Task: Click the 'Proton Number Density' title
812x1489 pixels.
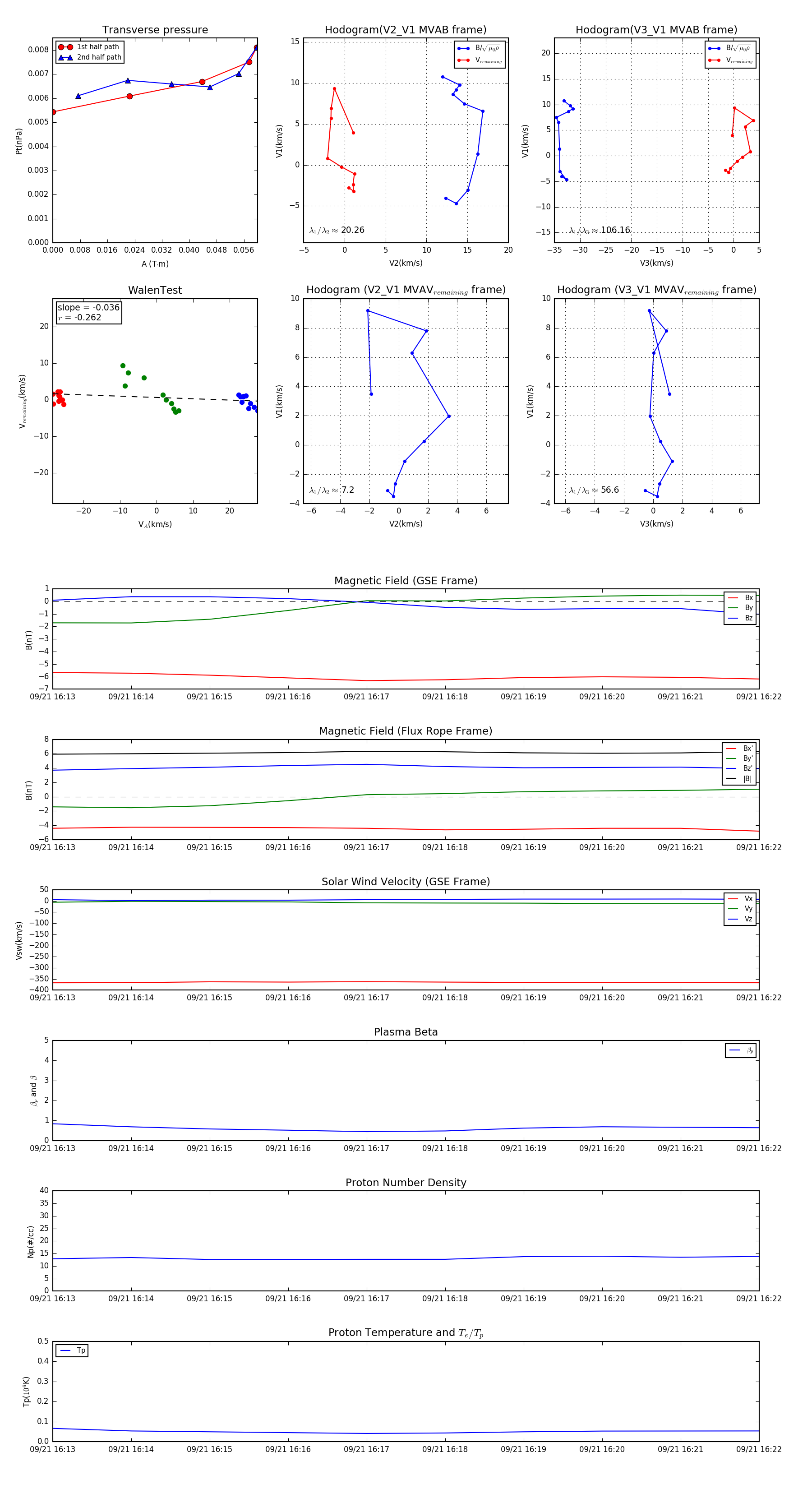Action: [406, 1183]
